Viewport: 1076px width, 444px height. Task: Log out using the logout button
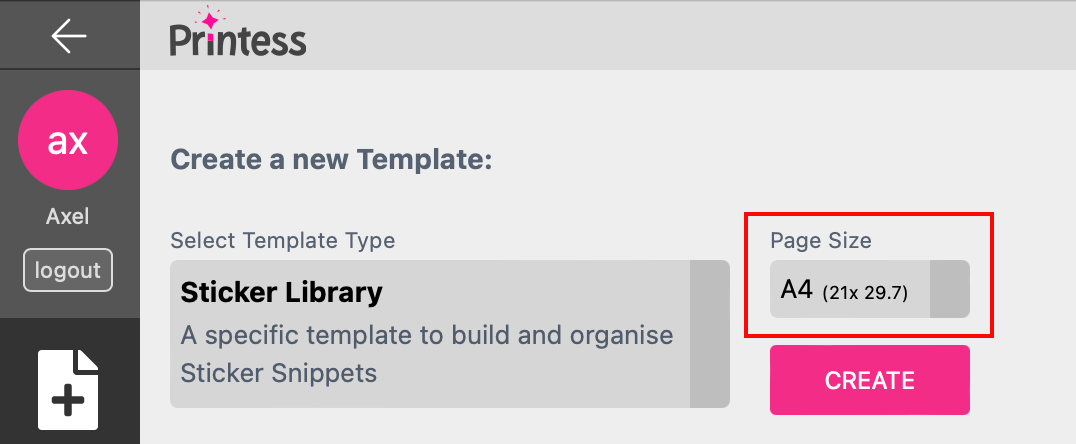pyautogui.click(x=68, y=270)
